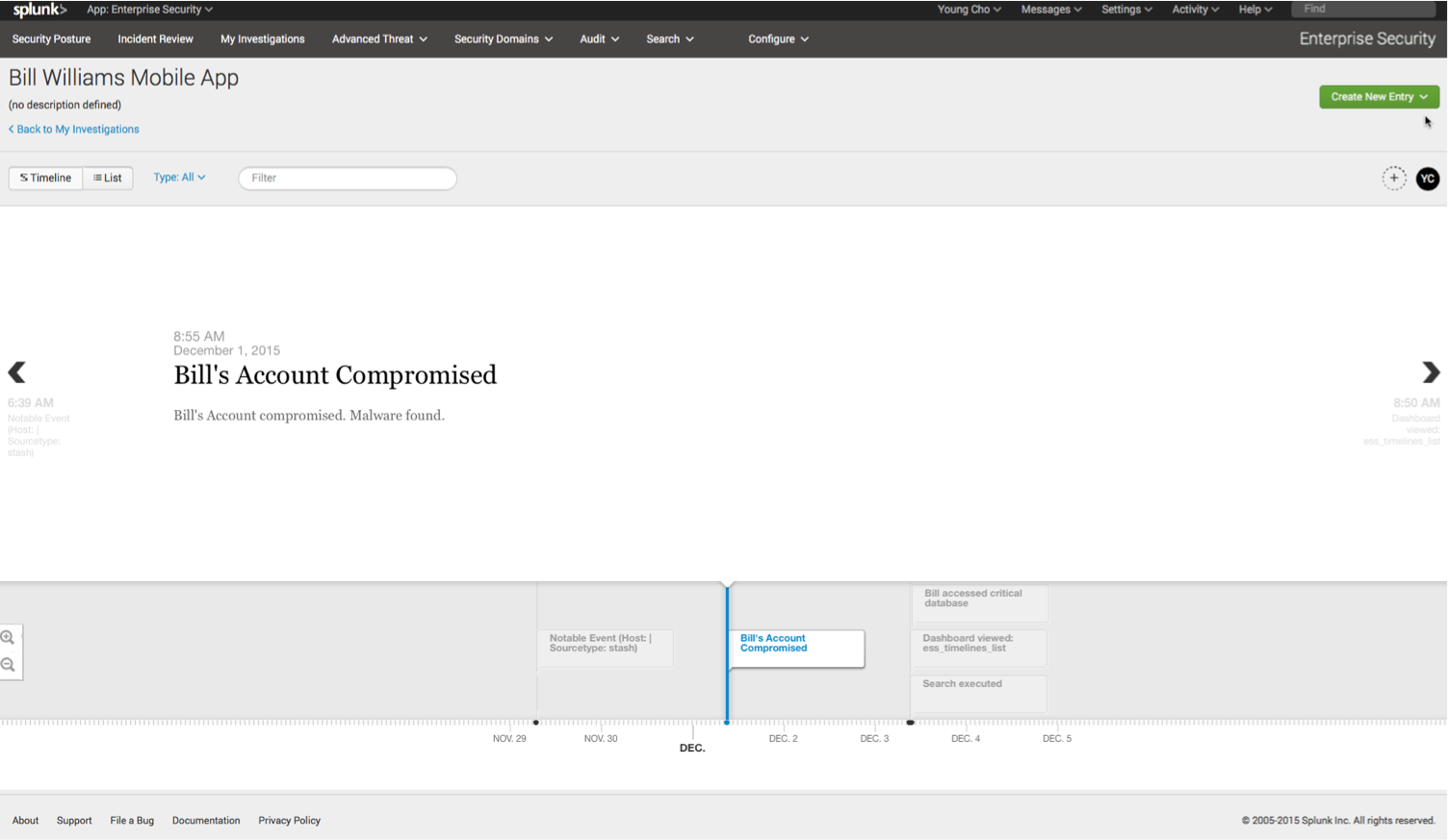Select Dashboard viewed: ess_timelines_list entry

pyautogui.click(x=979, y=648)
